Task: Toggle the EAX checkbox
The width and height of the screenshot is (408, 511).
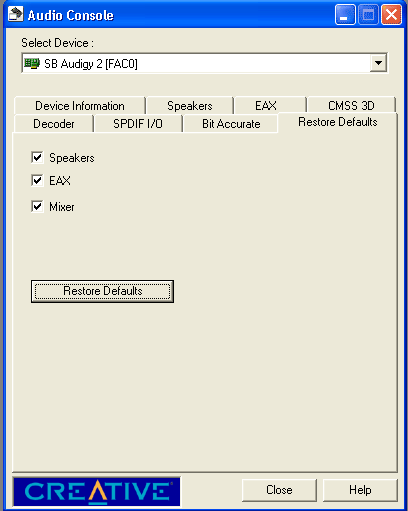Action: point(37,180)
